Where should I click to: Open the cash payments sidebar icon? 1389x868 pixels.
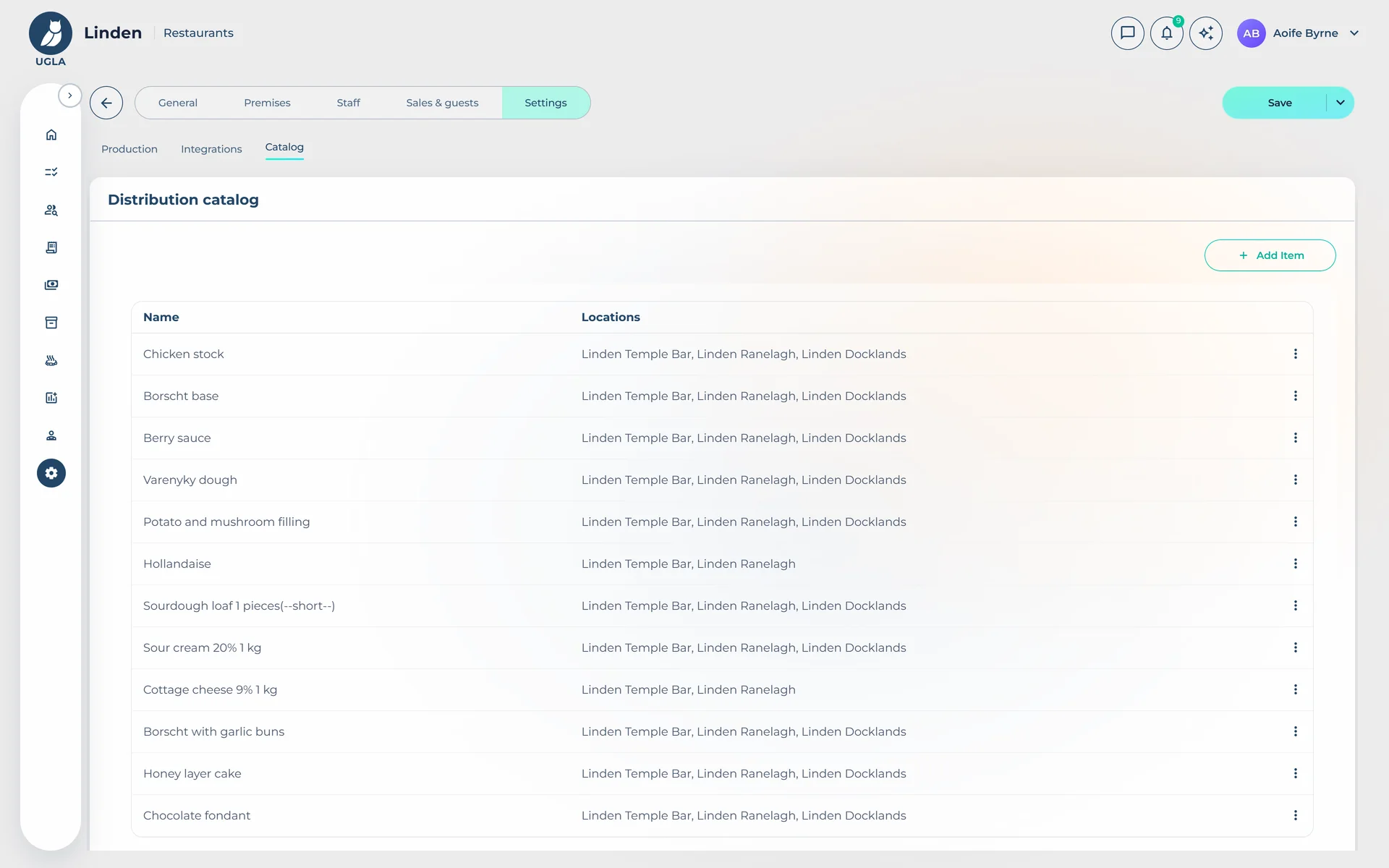[51, 285]
